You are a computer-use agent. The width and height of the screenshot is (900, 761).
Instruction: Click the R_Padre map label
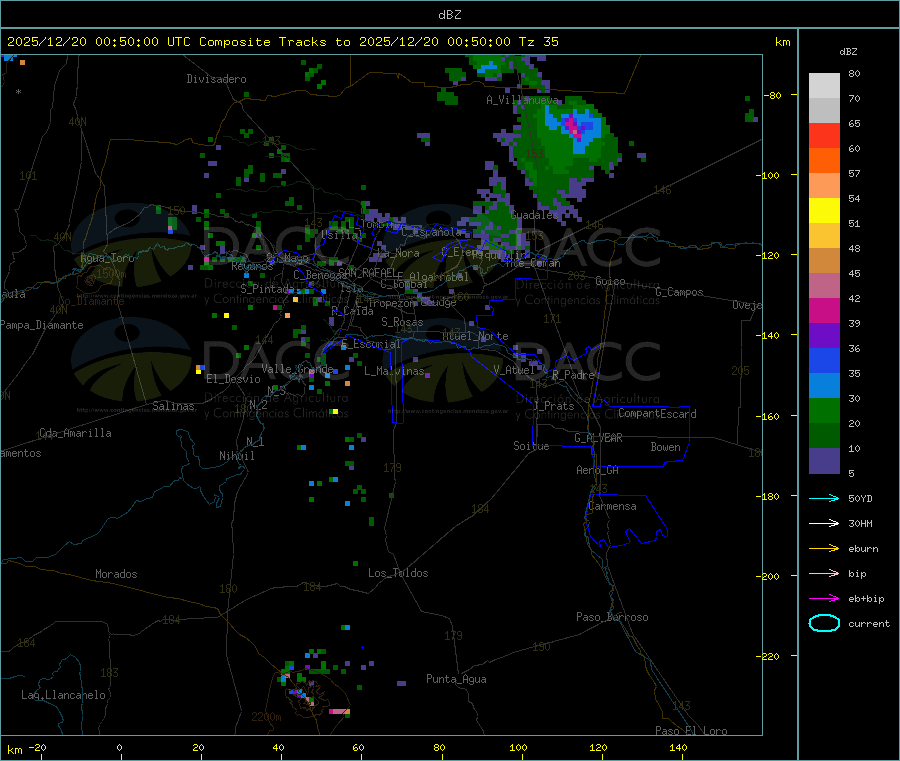point(573,375)
